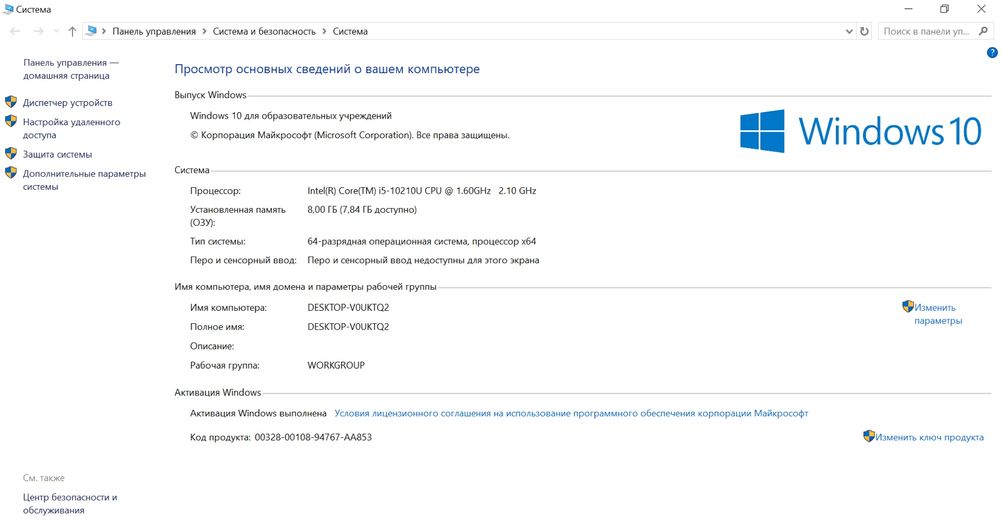Click the shield icon beside Диспетчер устройств
This screenshot has width=1001, height=529.
(x=11, y=101)
